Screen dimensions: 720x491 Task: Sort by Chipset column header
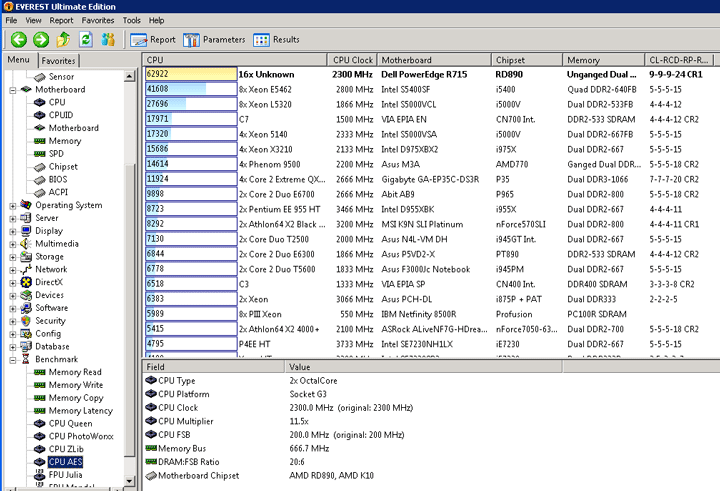coord(527,60)
